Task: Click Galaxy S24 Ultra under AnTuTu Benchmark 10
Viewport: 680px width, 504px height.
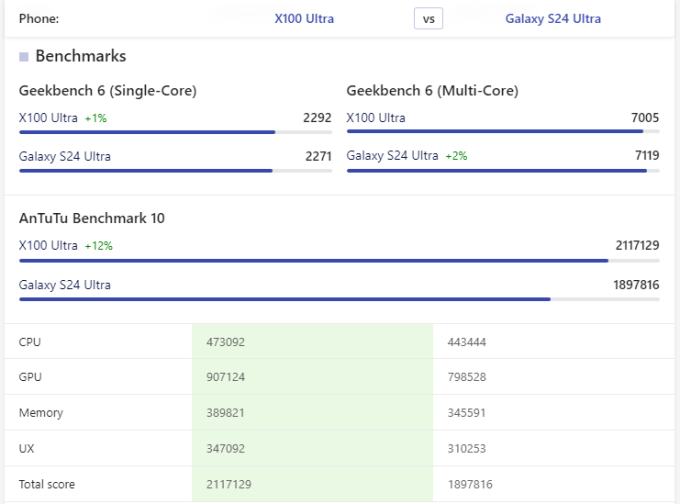Action: [65, 285]
